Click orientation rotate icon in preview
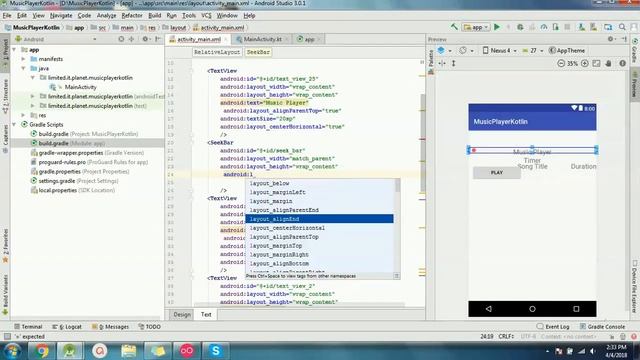This screenshot has width=640, height=360. (x=462, y=51)
